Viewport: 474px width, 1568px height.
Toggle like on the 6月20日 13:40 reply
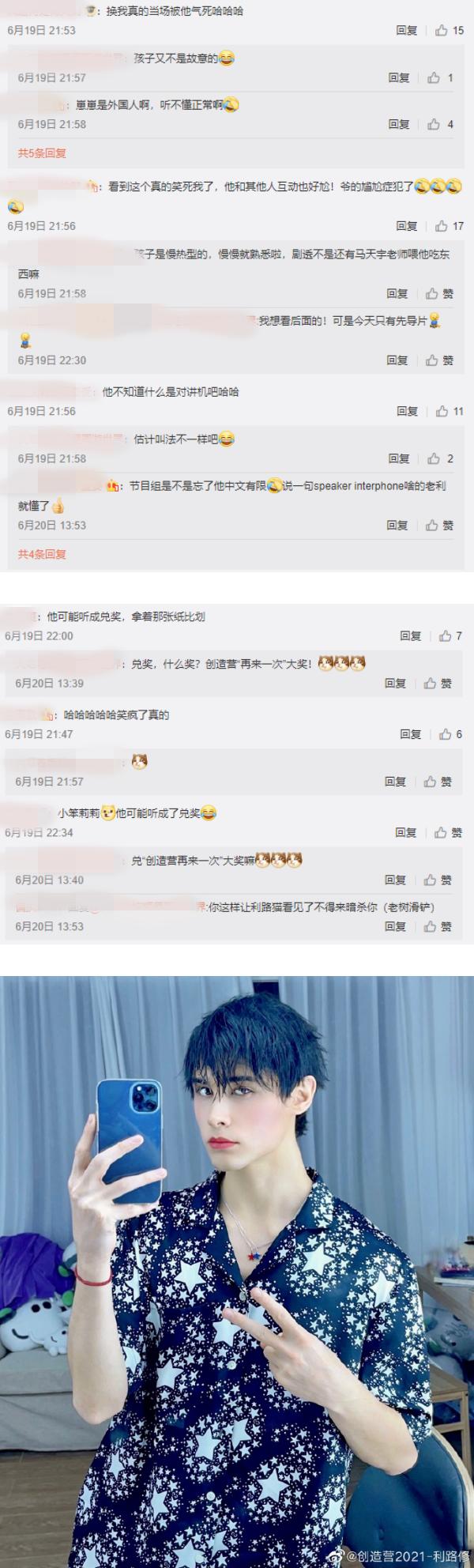point(438,880)
